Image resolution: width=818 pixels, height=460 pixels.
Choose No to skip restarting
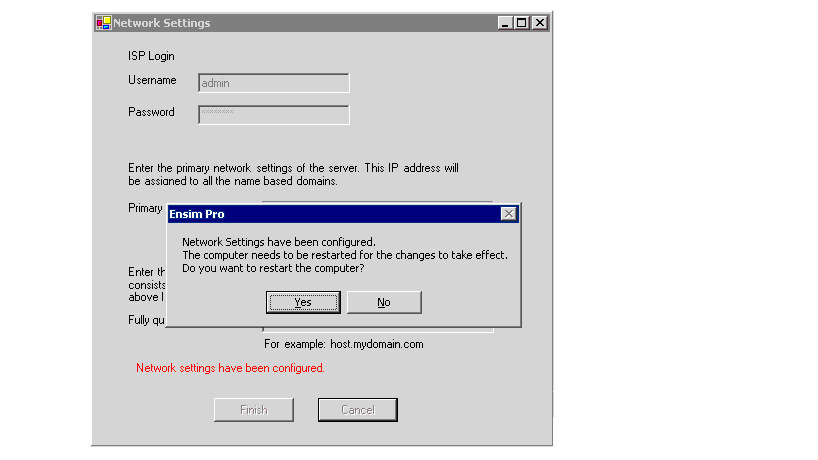(x=384, y=302)
